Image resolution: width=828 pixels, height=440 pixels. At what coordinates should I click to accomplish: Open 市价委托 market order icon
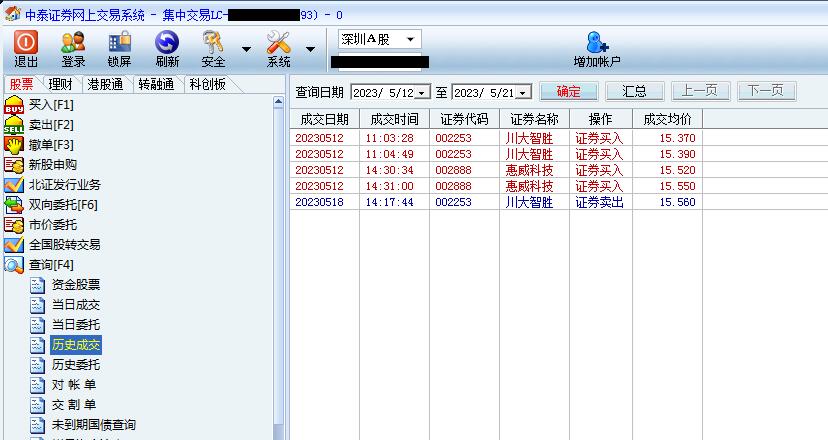(14, 225)
